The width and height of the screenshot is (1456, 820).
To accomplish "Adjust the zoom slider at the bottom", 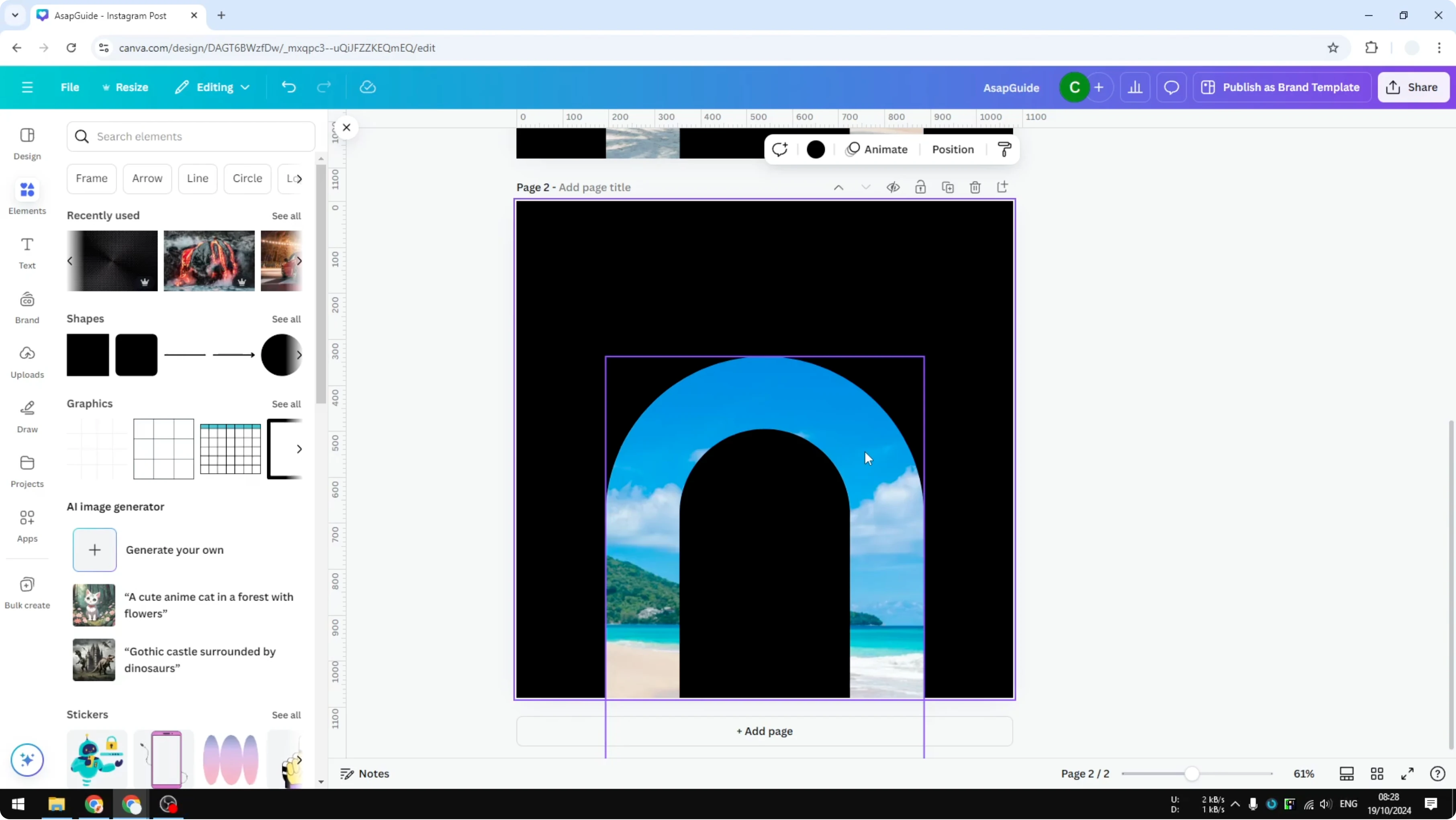I will pyautogui.click(x=1192, y=774).
